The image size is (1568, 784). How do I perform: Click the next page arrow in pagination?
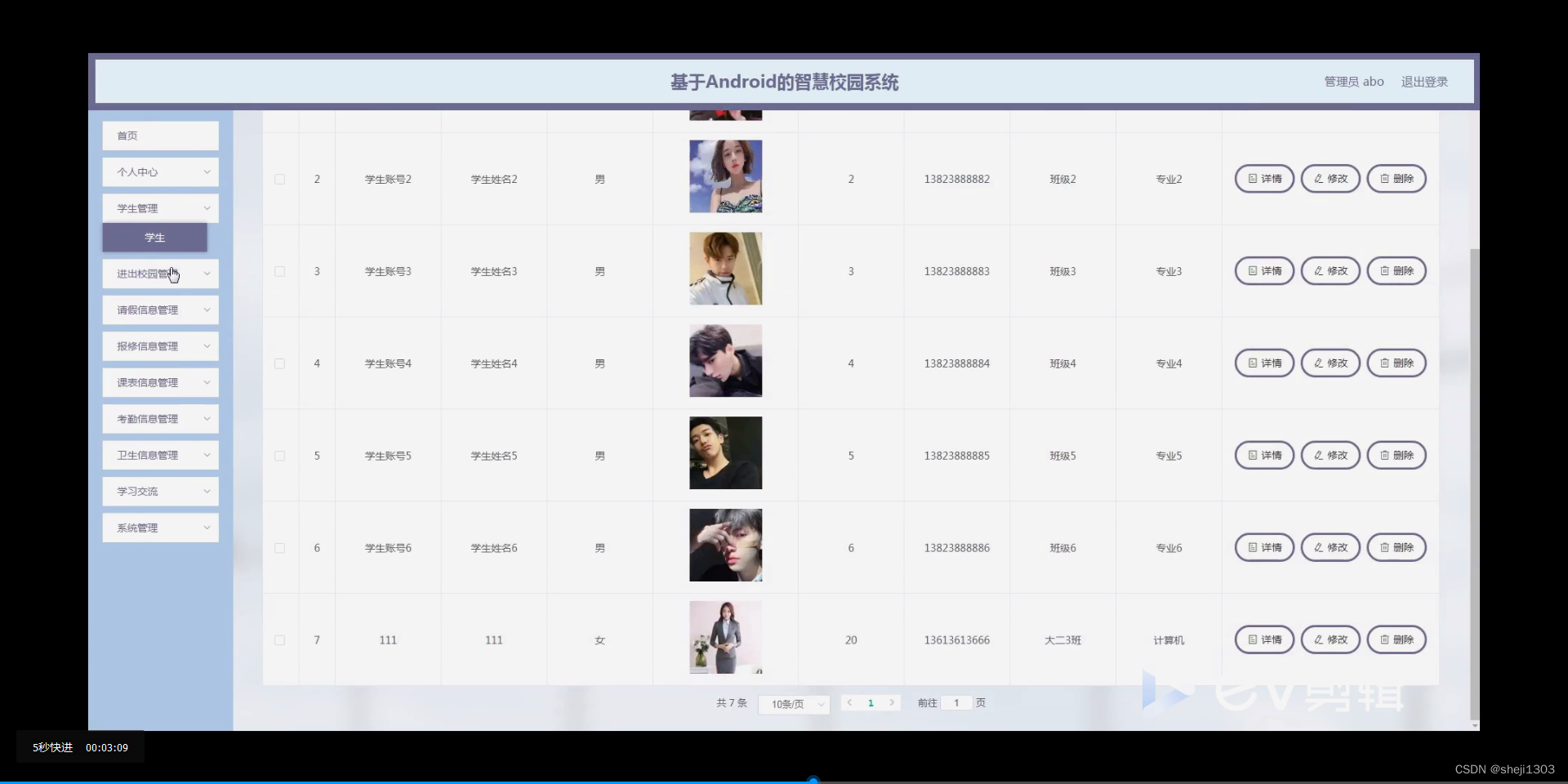pyautogui.click(x=892, y=702)
